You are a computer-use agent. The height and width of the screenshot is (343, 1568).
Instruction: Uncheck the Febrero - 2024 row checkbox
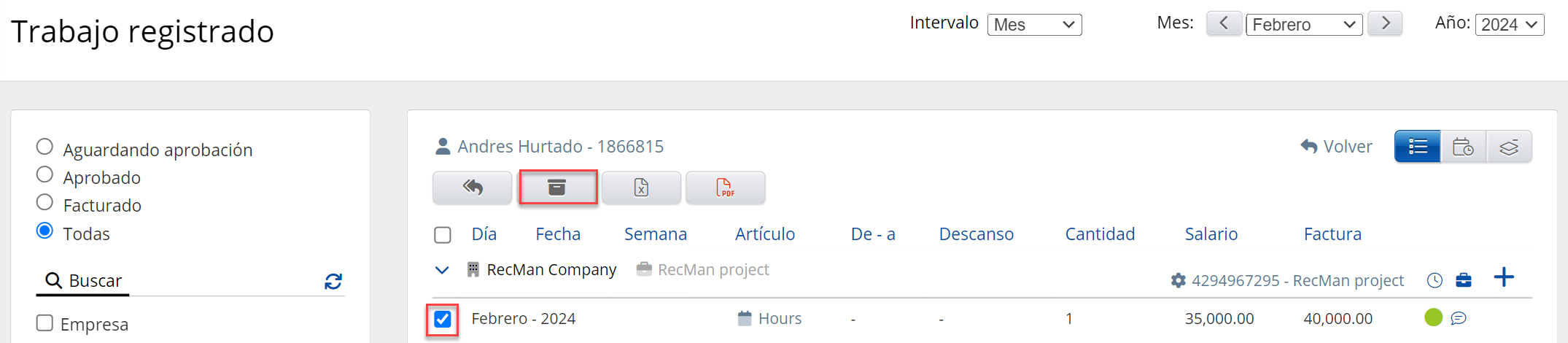(443, 320)
